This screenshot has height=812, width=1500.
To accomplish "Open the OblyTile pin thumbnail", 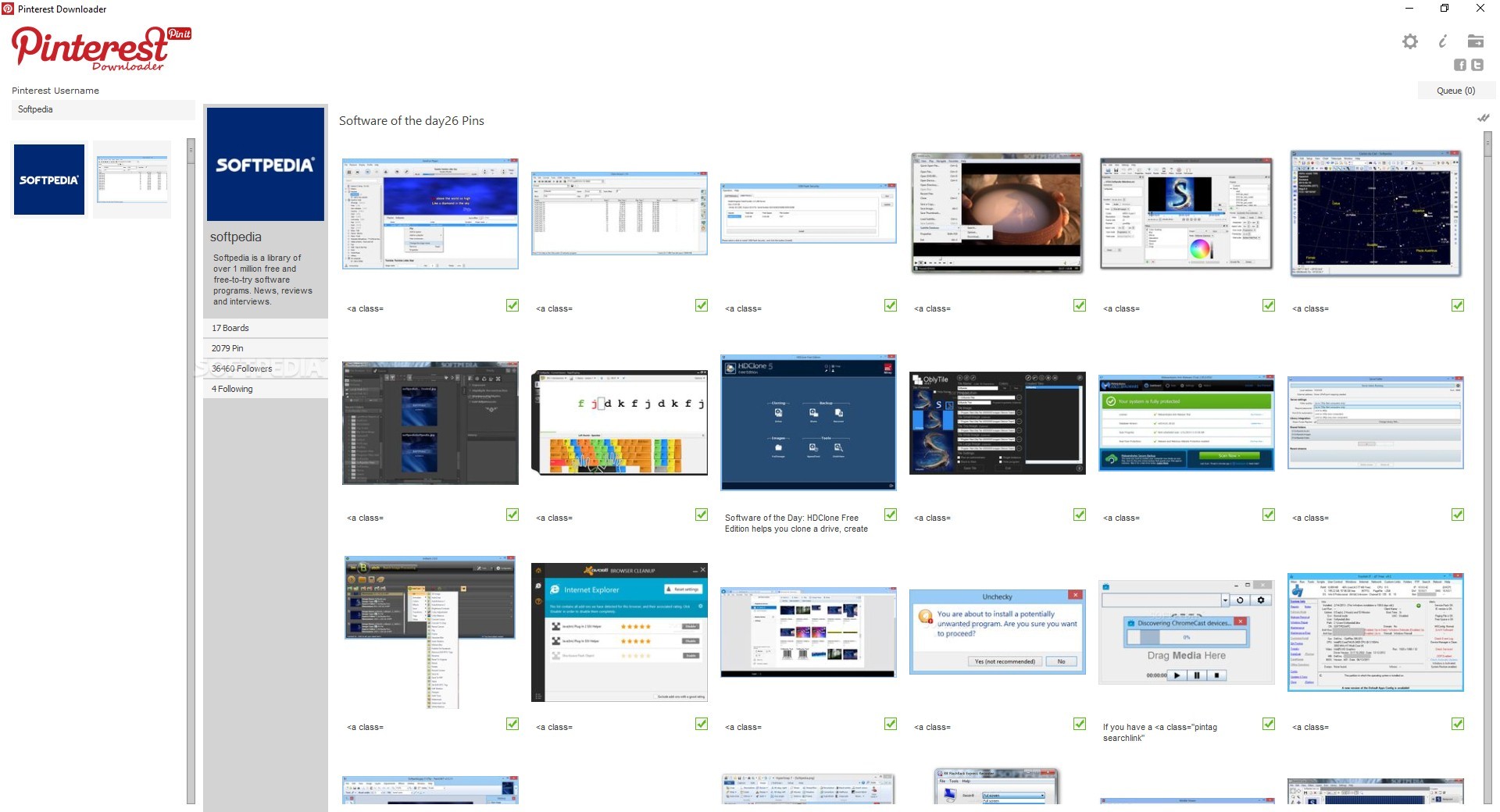I will click(x=997, y=422).
